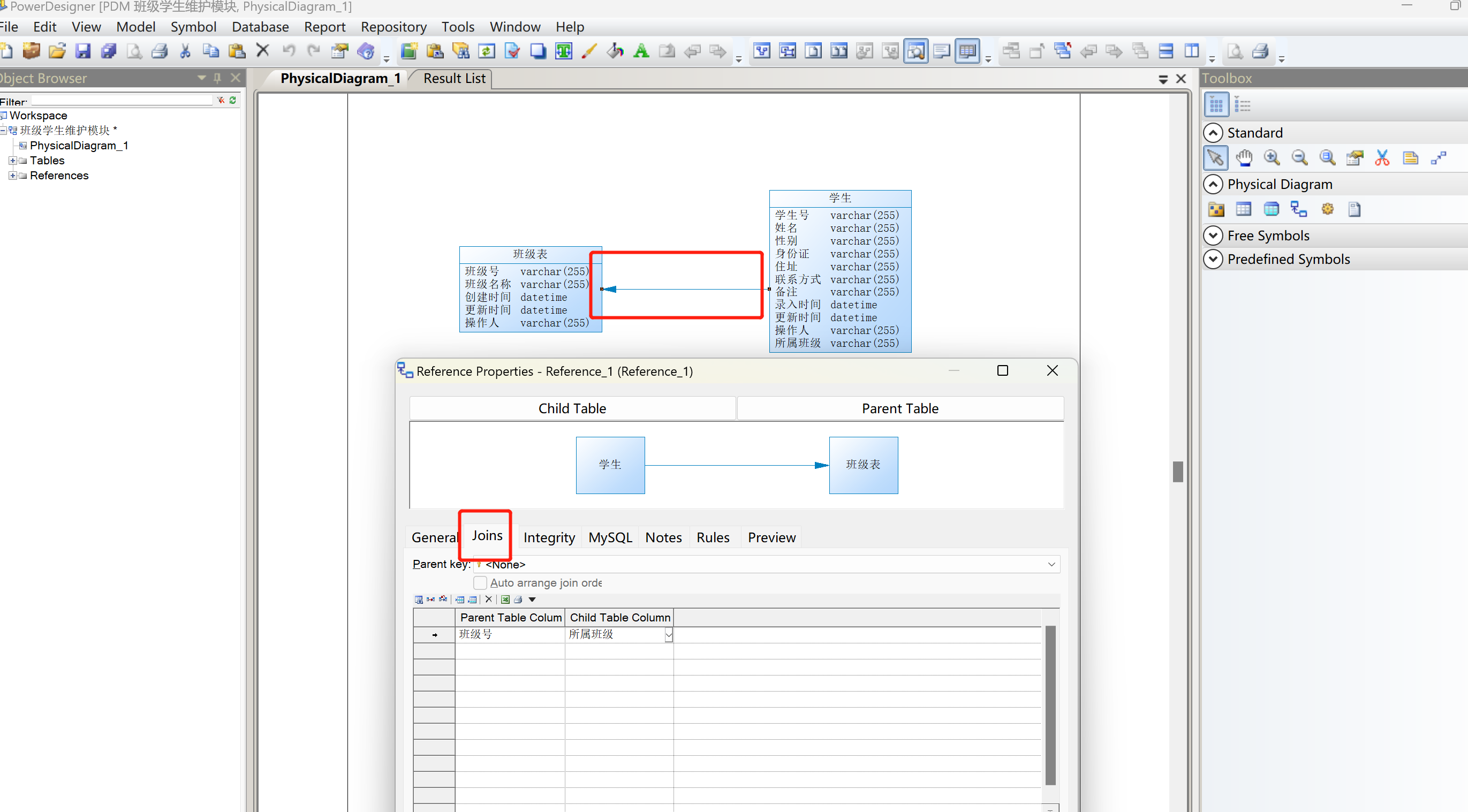This screenshot has height=812, width=1468.
Task: Click the joins grid vertical scrollbar
Action: (1050, 704)
